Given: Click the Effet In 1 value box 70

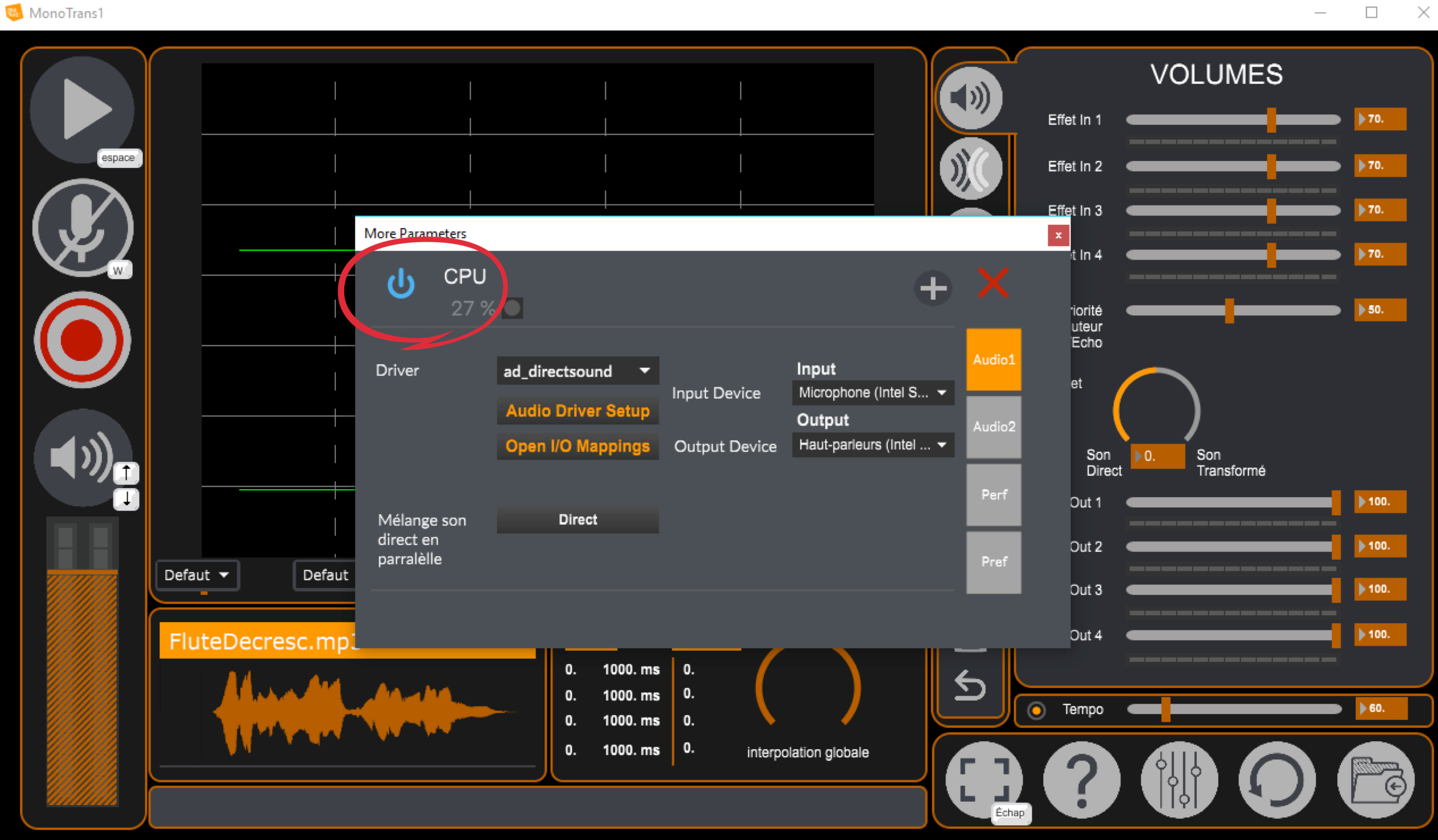Looking at the screenshot, I should (1380, 119).
